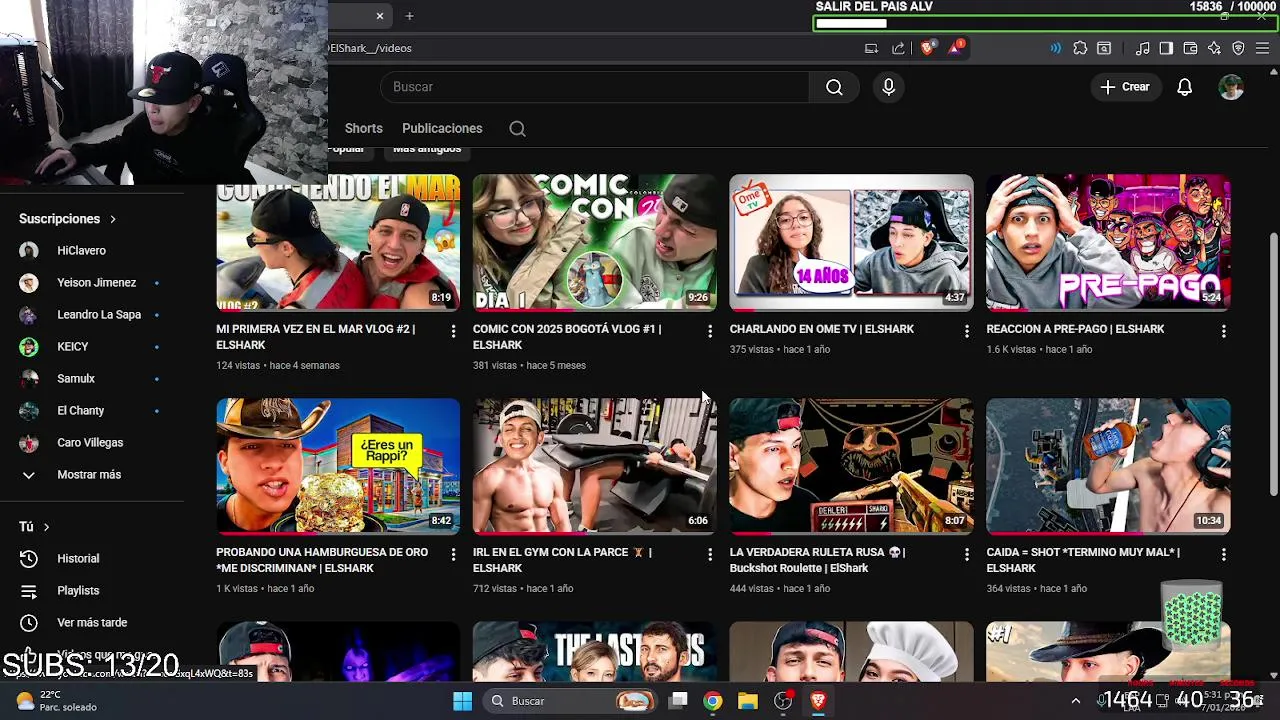Open YouTube notifications bell
This screenshot has height=720, width=1280.
pos(1184,87)
